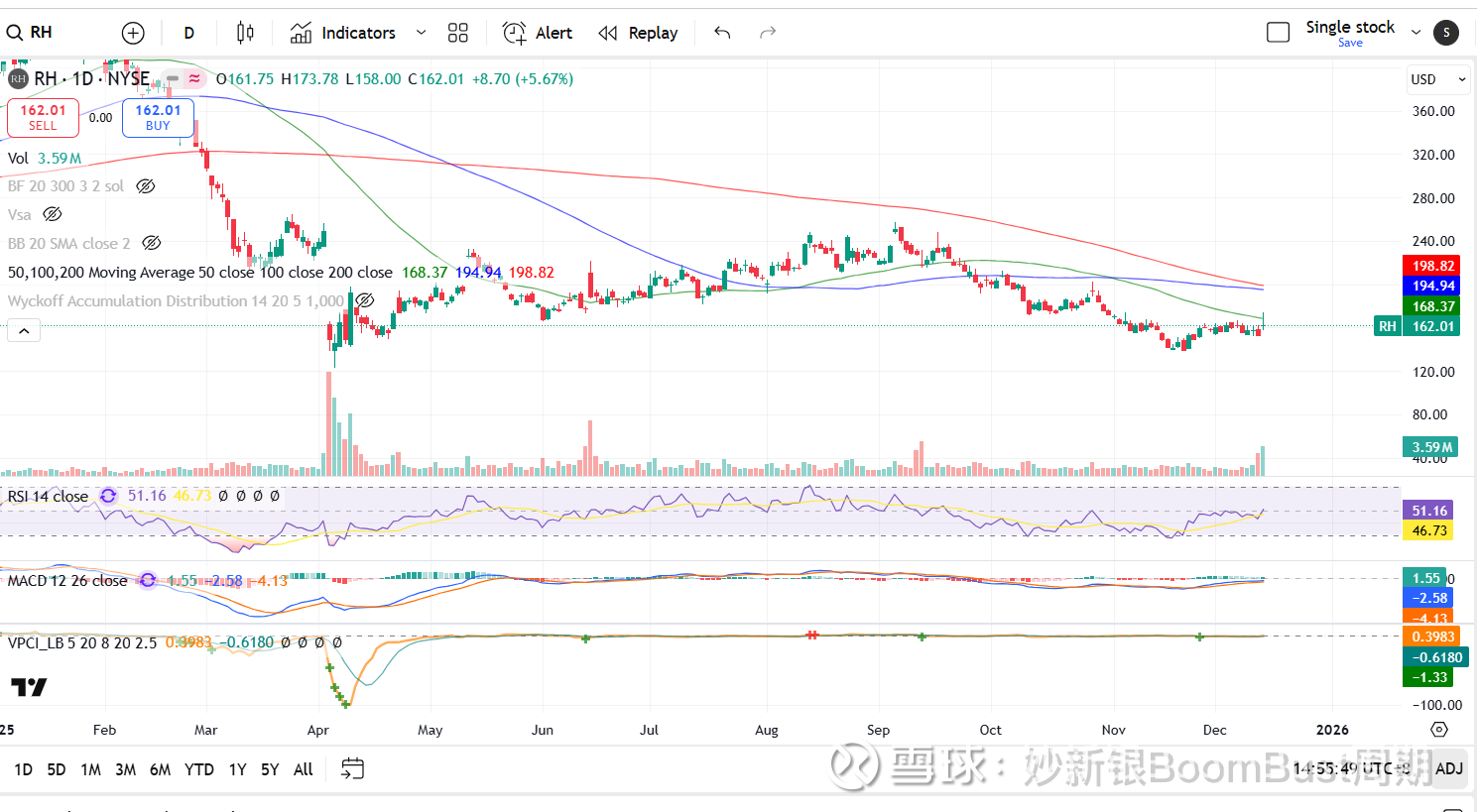The height and width of the screenshot is (812, 1477).
Task: Toggle ADJ adjusted data button
Action: [x=1449, y=768]
